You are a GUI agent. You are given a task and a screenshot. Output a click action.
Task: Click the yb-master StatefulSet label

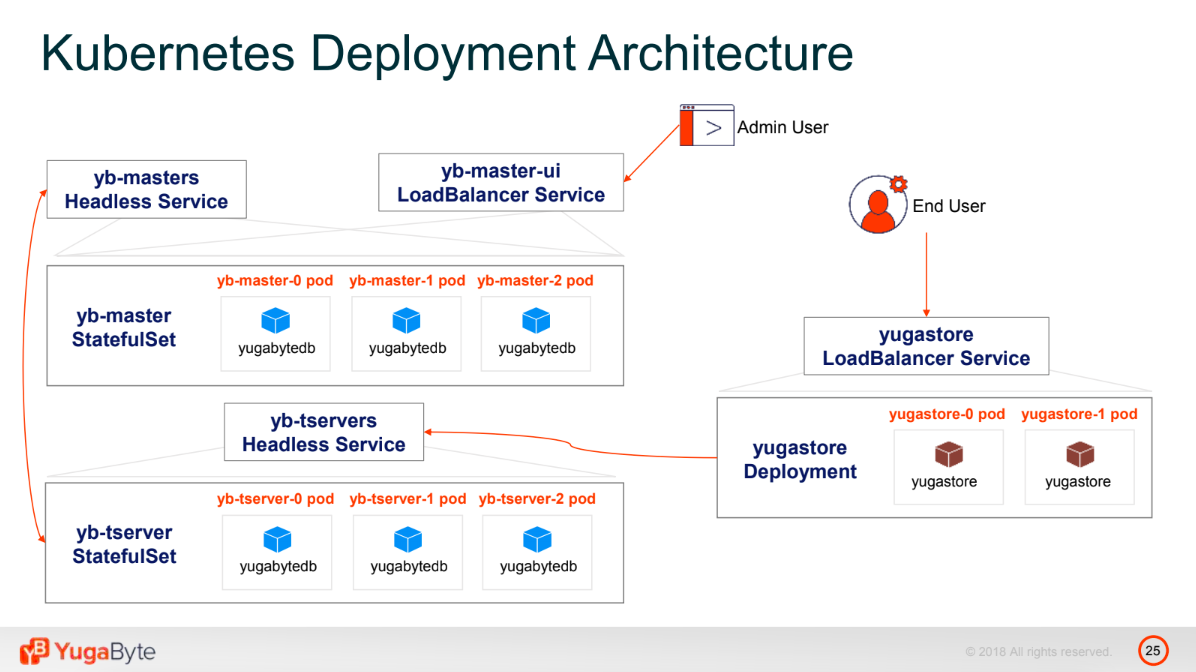coord(124,327)
